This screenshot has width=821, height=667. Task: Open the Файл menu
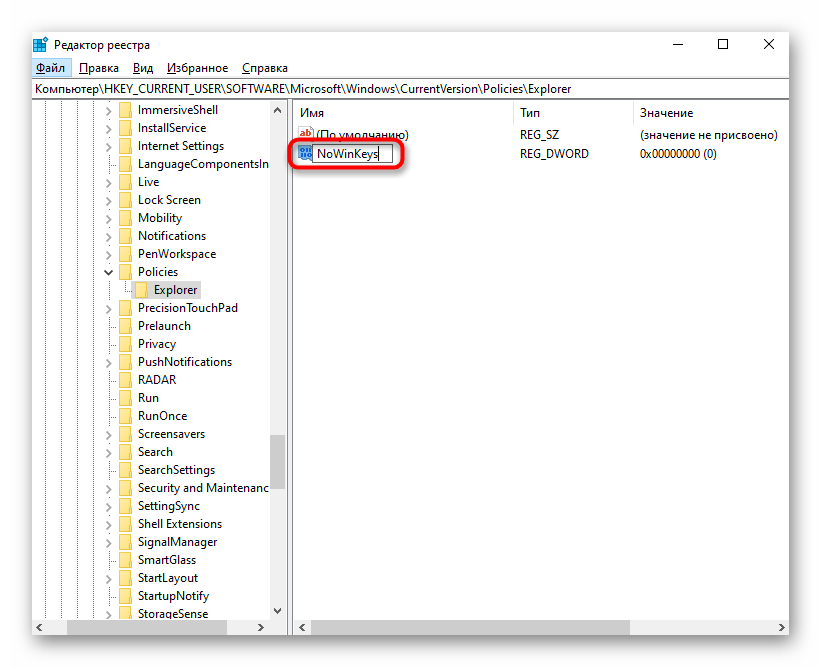[50, 68]
